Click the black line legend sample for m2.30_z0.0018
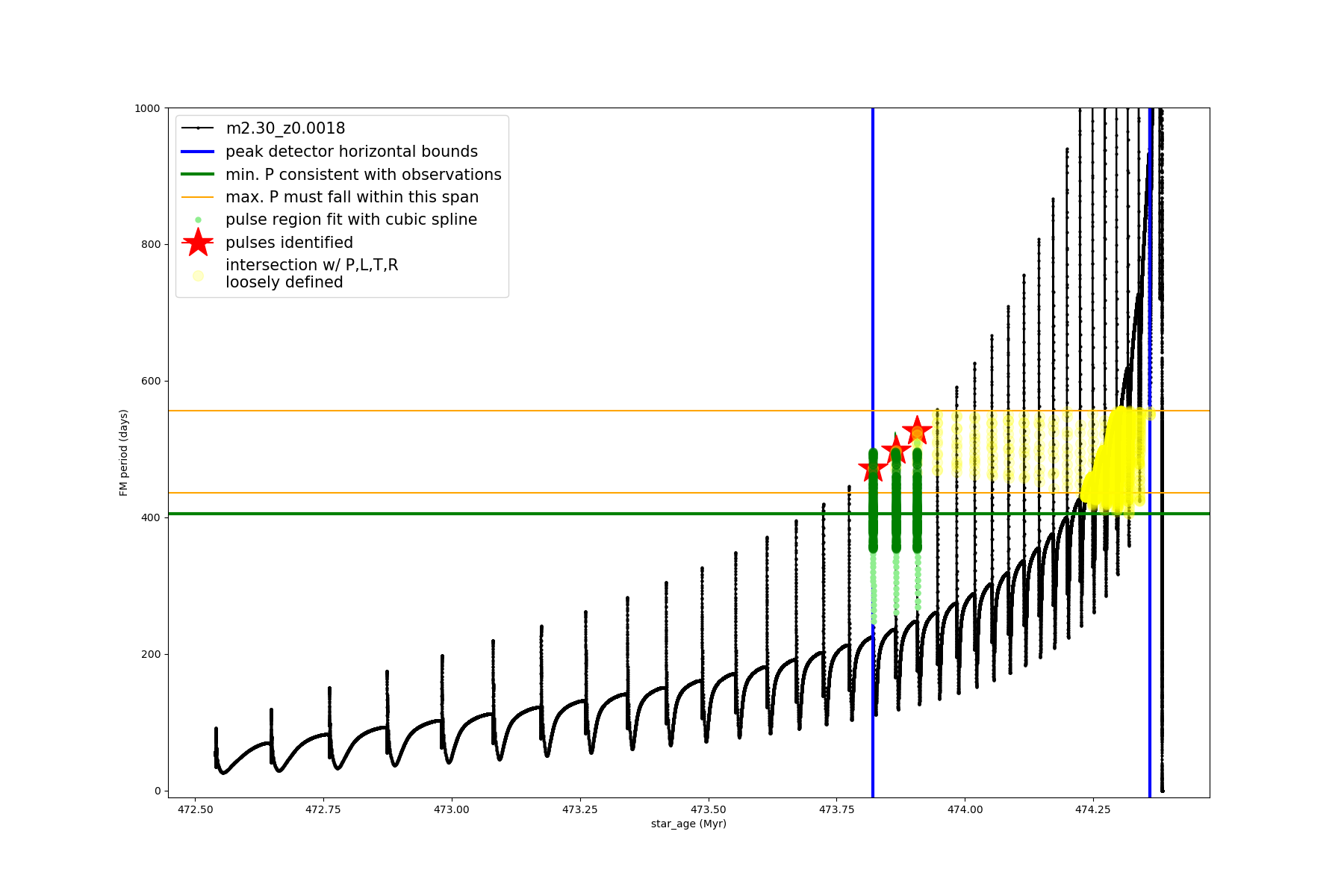The height and width of the screenshot is (896, 1344). coord(198,128)
